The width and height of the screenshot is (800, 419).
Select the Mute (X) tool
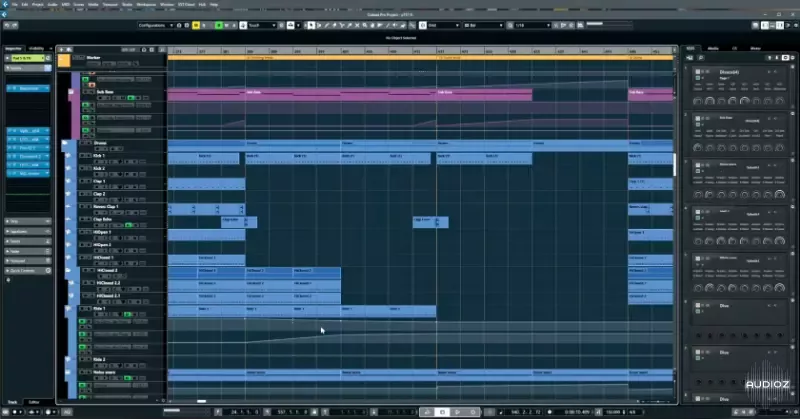(x=357, y=25)
